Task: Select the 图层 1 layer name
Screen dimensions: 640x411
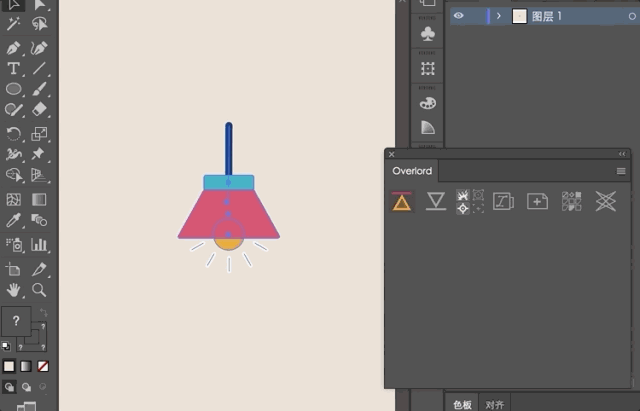Action: [547, 16]
